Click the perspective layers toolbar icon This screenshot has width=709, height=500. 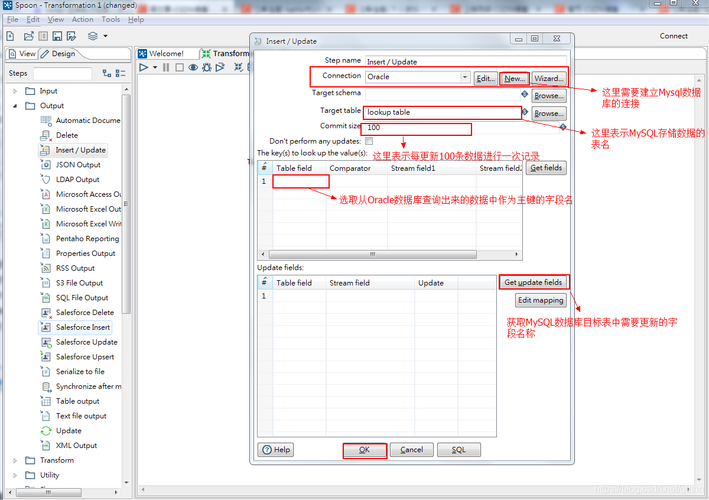(x=93, y=36)
